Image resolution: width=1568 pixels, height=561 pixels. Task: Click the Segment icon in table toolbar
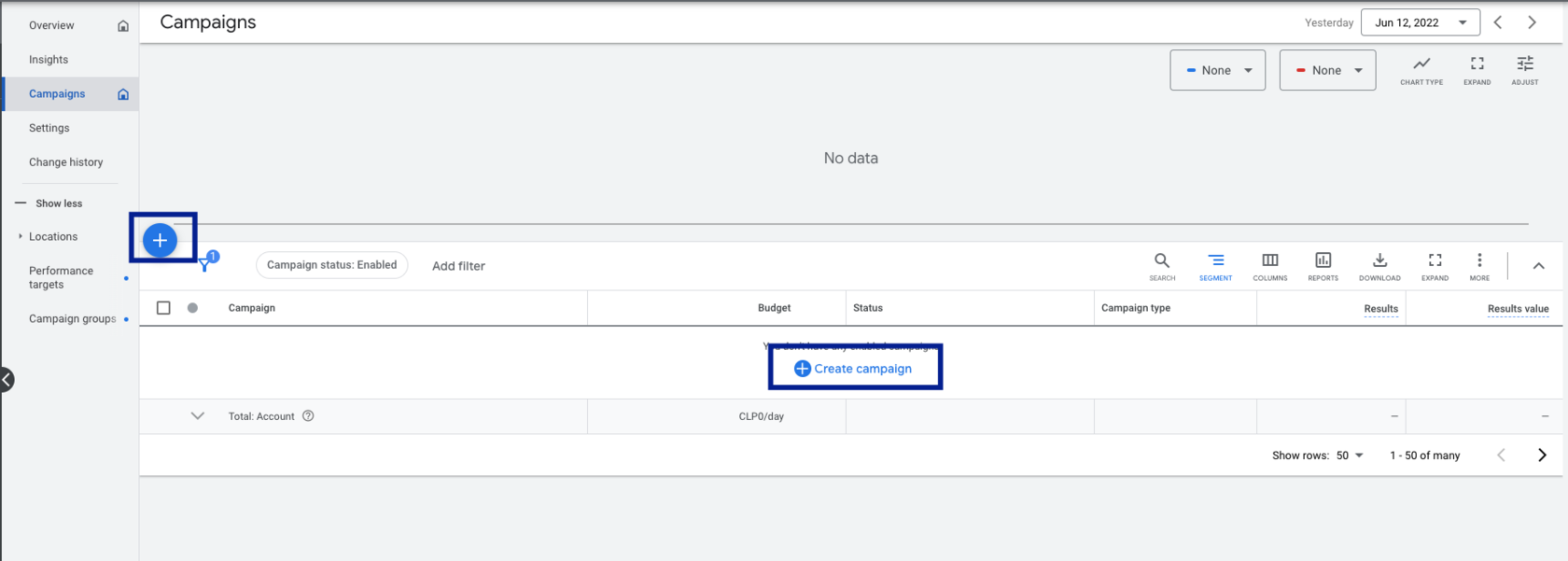[1215, 265]
